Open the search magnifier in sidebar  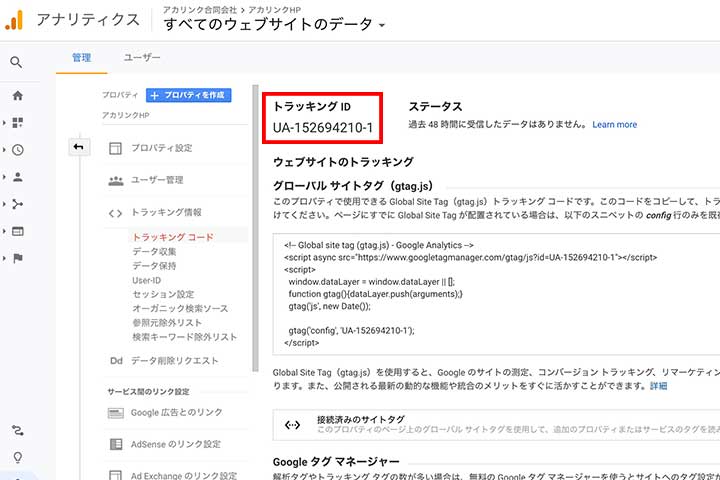coord(16,62)
